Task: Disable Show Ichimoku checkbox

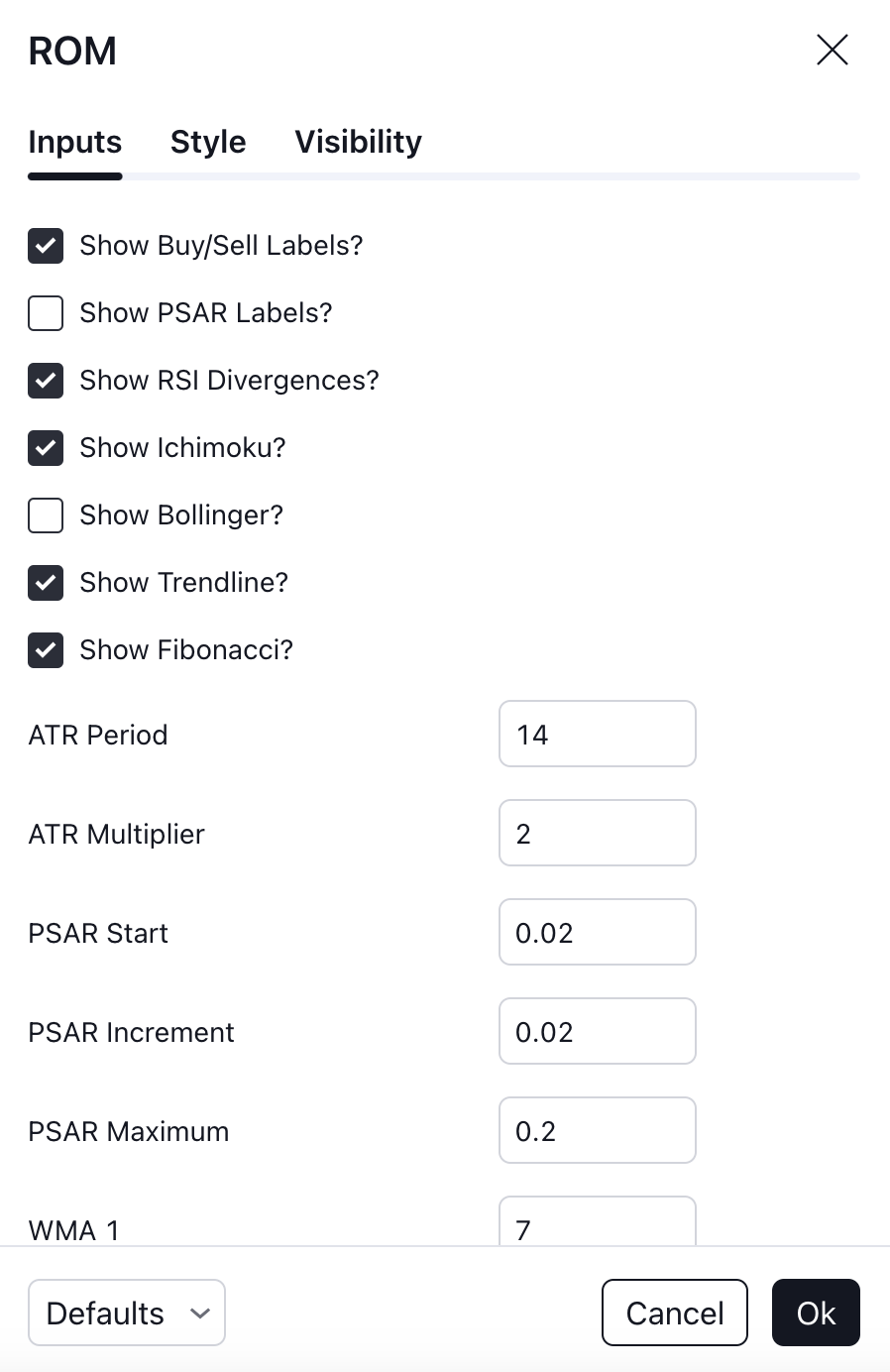Action: click(46, 448)
